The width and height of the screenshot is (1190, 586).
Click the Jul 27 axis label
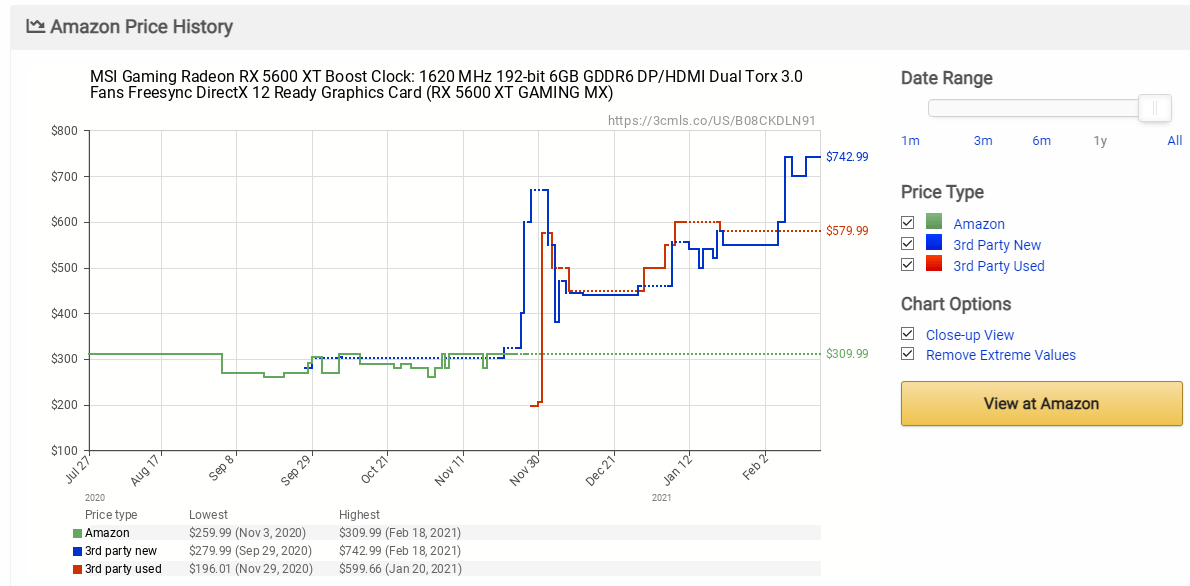coord(77,467)
